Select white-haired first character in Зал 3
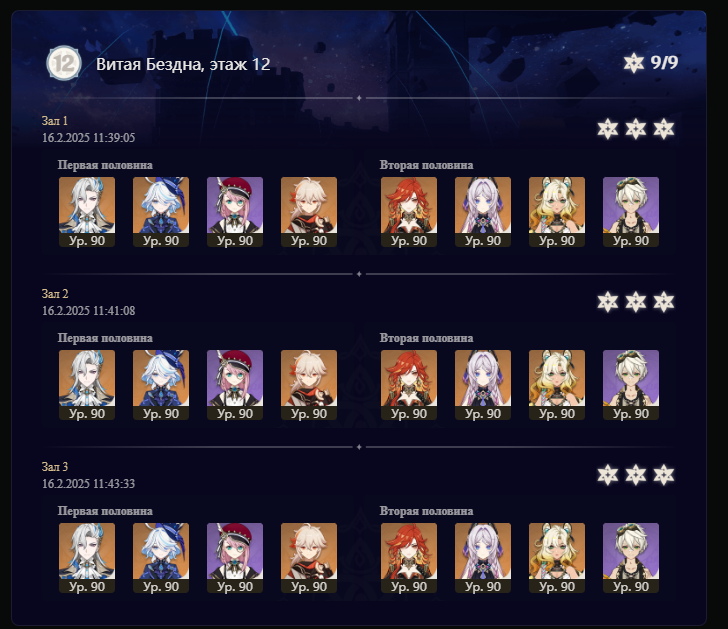This screenshot has width=728, height=629. [x=87, y=558]
